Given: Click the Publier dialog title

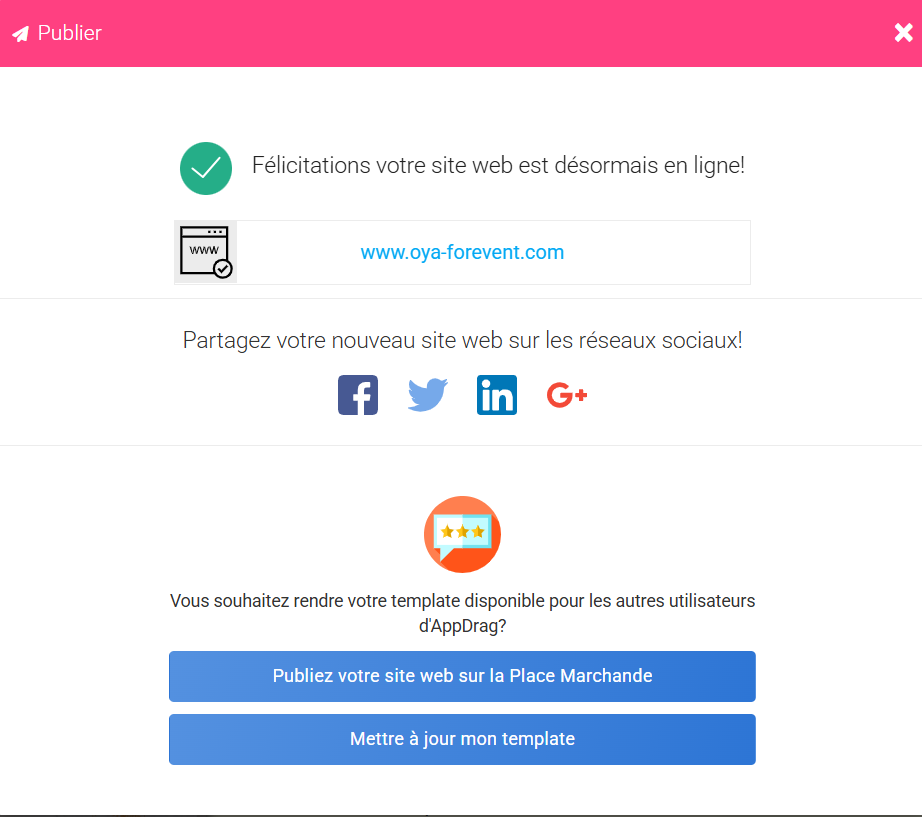Looking at the screenshot, I should pyautogui.click(x=69, y=33).
